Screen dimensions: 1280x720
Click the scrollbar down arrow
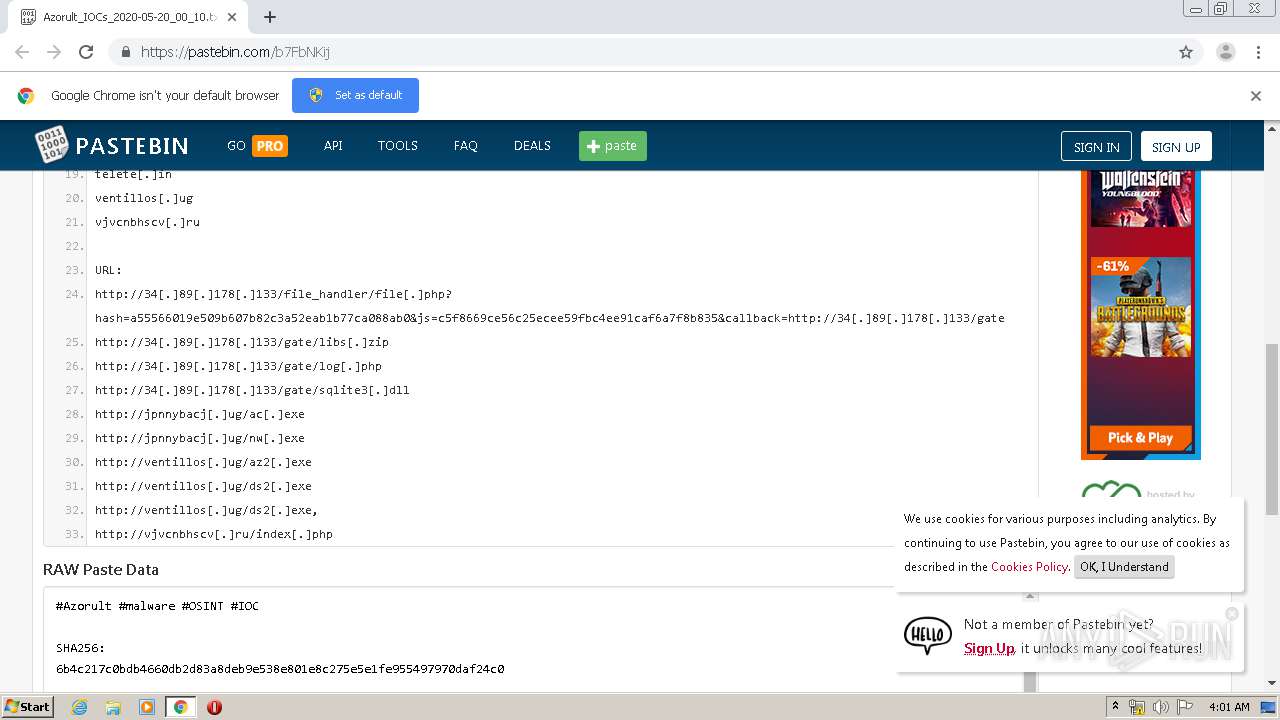pyautogui.click(x=1272, y=683)
